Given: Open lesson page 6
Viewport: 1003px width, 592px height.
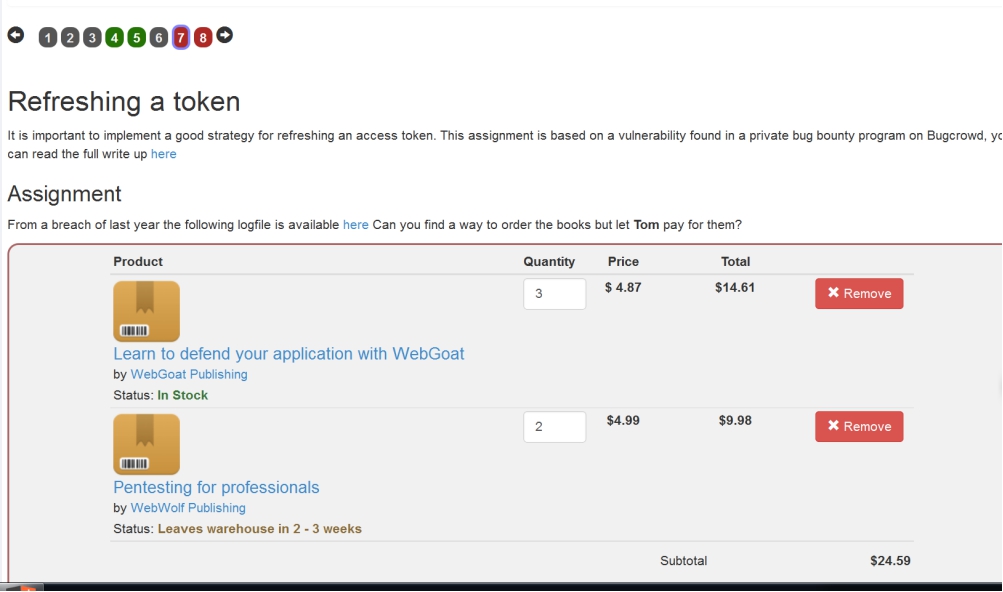Looking at the screenshot, I should [x=159, y=38].
